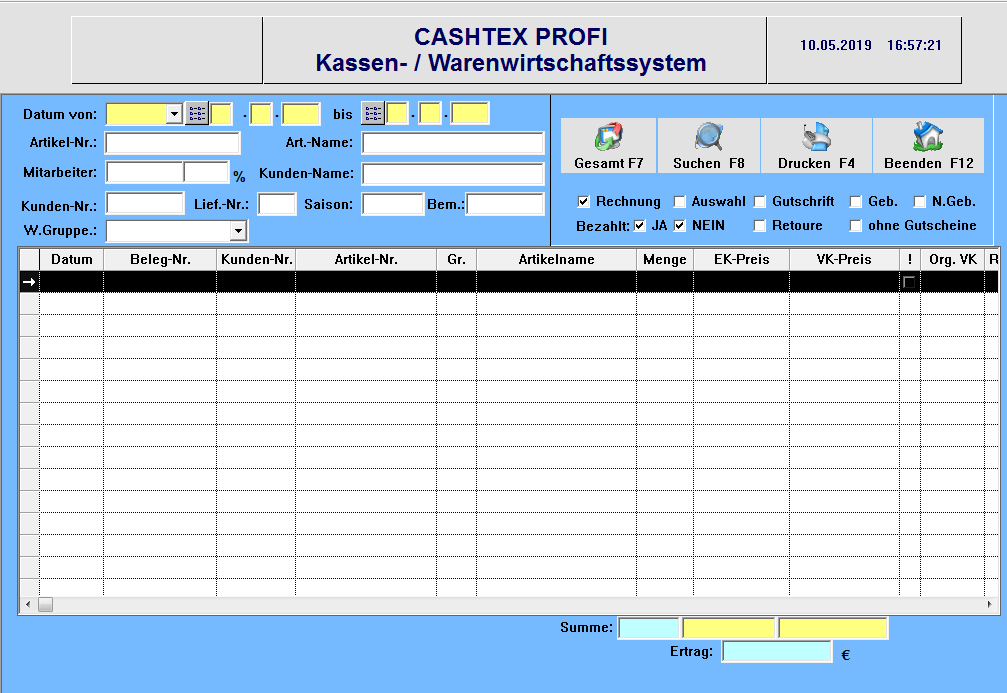Open the calendar picker after bis

click(372, 114)
